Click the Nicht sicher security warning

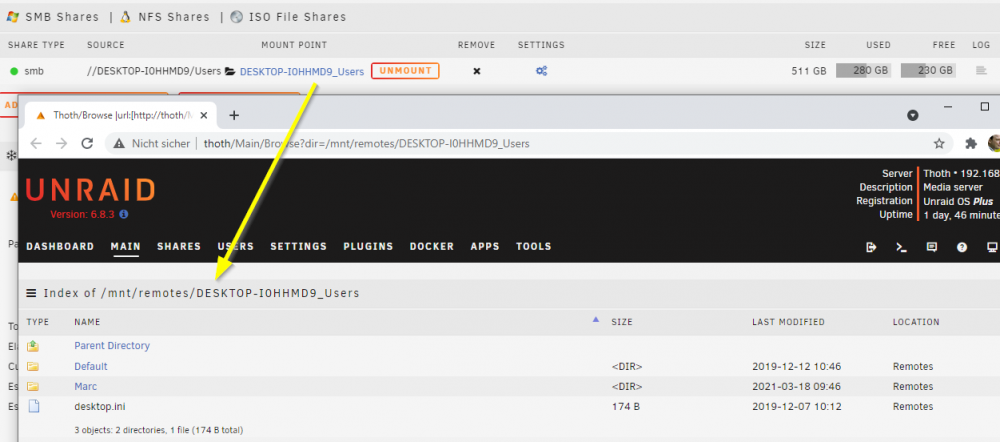tap(151, 144)
